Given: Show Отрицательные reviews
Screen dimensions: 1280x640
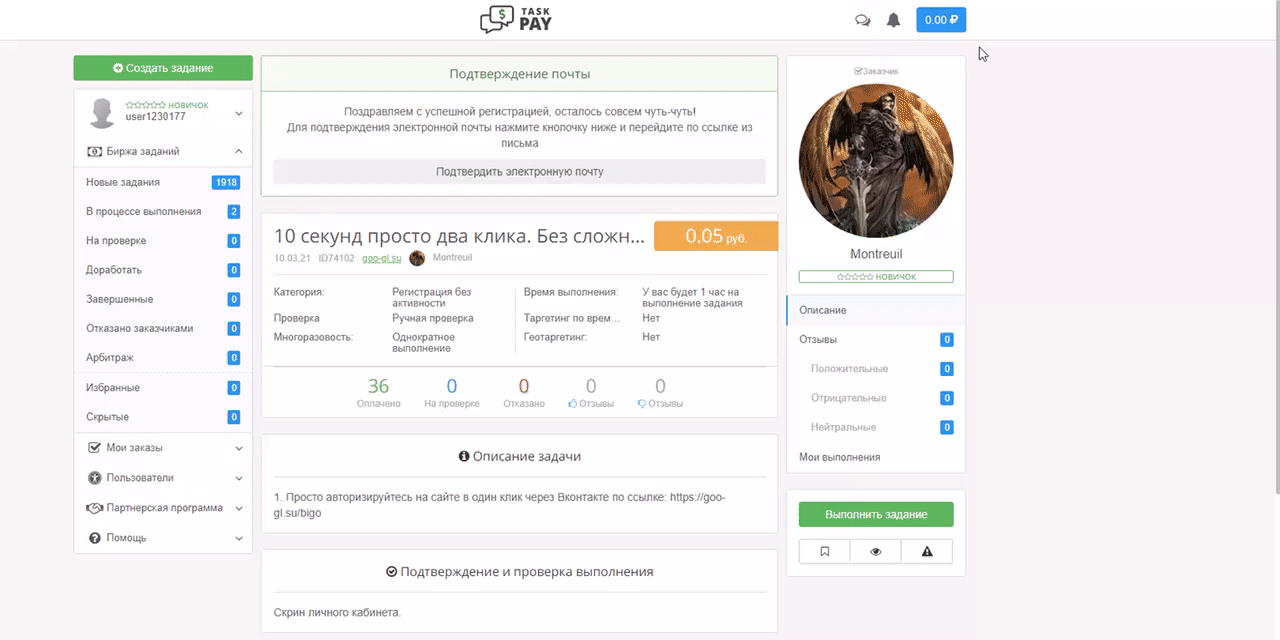Looking at the screenshot, I should click(x=876, y=398).
